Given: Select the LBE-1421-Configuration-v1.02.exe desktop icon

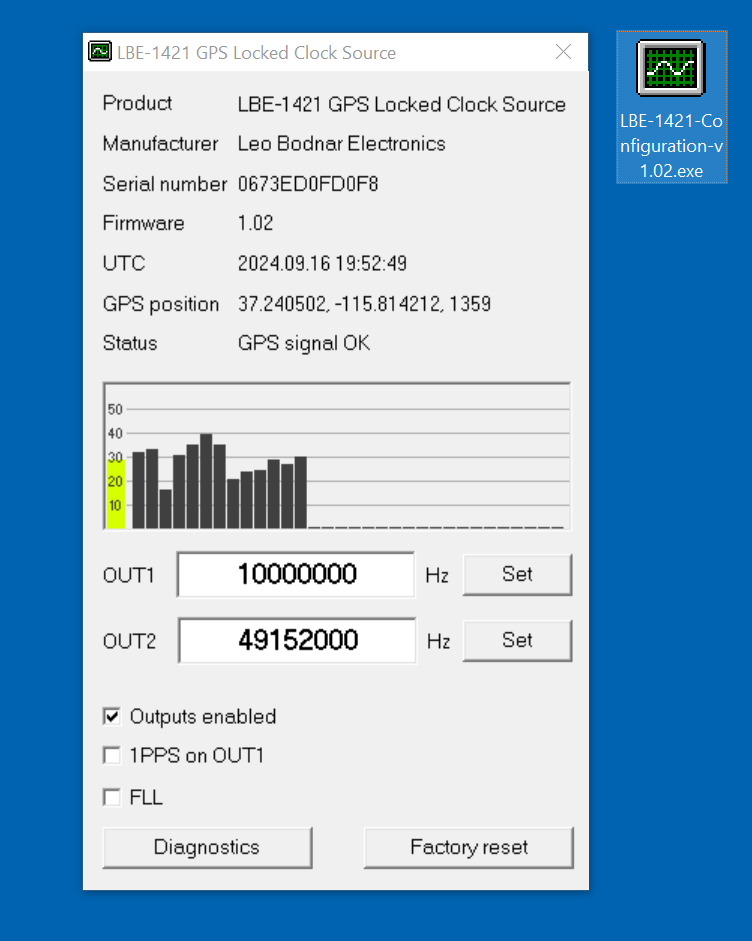Looking at the screenshot, I should (x=672, y=107).
